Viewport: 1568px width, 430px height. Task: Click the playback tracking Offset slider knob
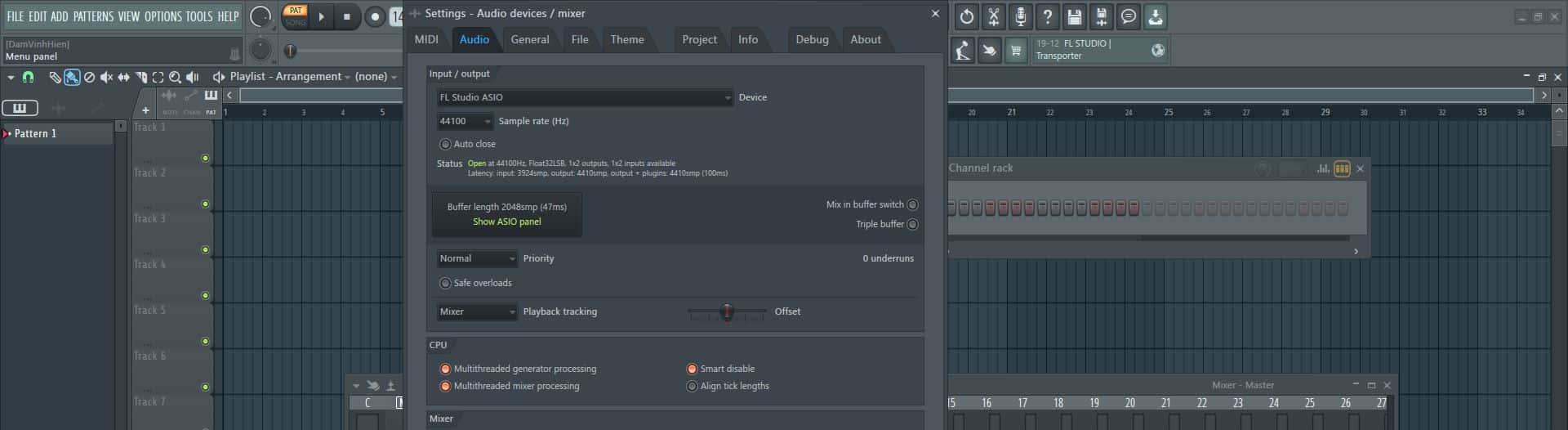coord(727,311)
